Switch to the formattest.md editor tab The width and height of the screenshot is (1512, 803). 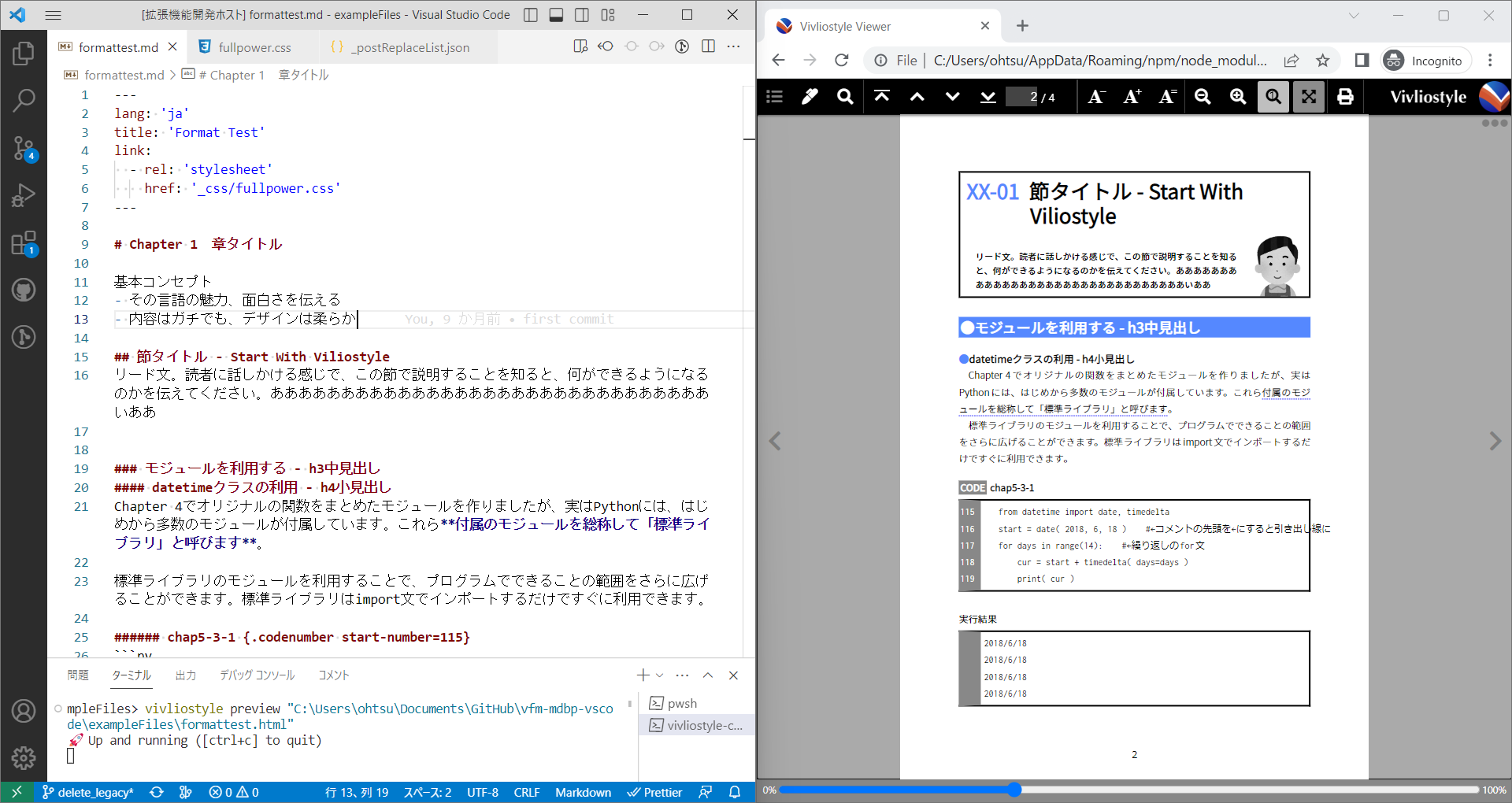click(118, 47)
